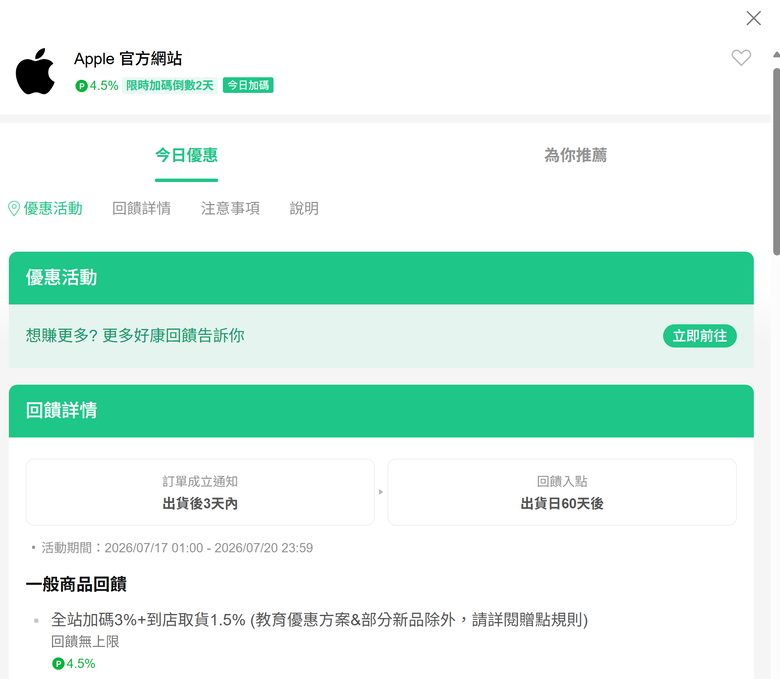Switch to the 為你推薦 tab

coord(575,155)
